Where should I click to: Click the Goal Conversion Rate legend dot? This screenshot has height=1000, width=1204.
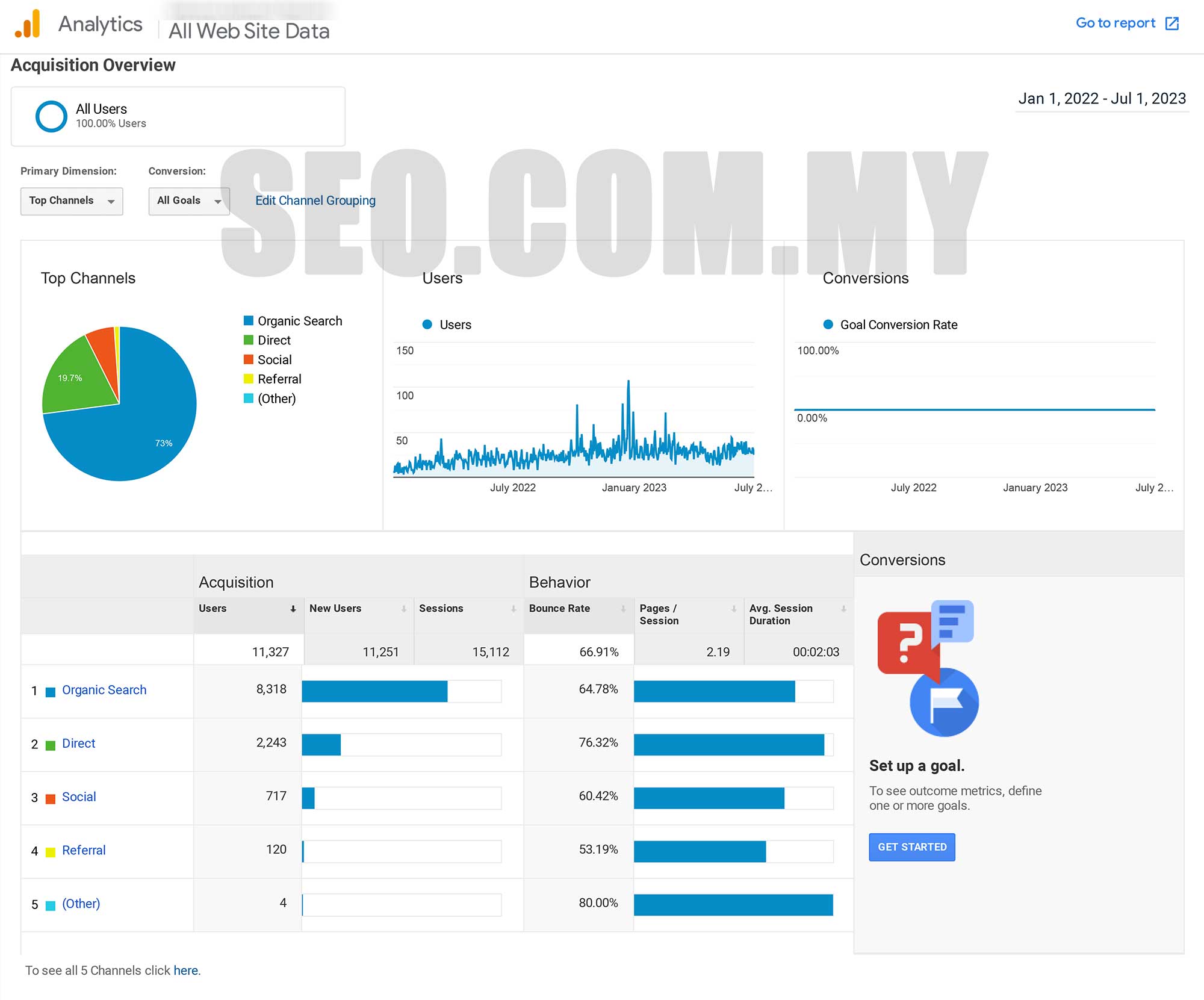828,325
